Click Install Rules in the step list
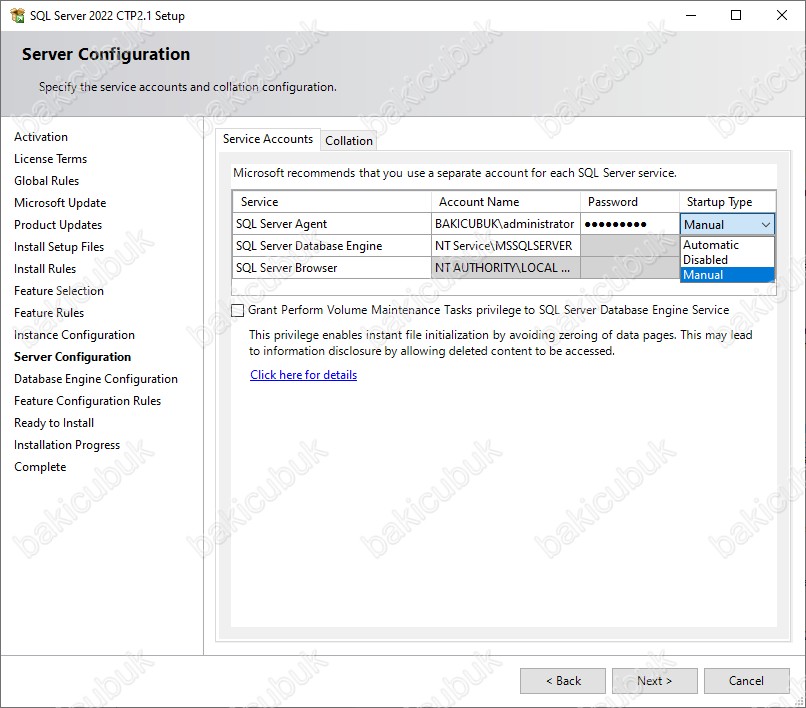The image size is (806, 708). click(x=45, y=269)
